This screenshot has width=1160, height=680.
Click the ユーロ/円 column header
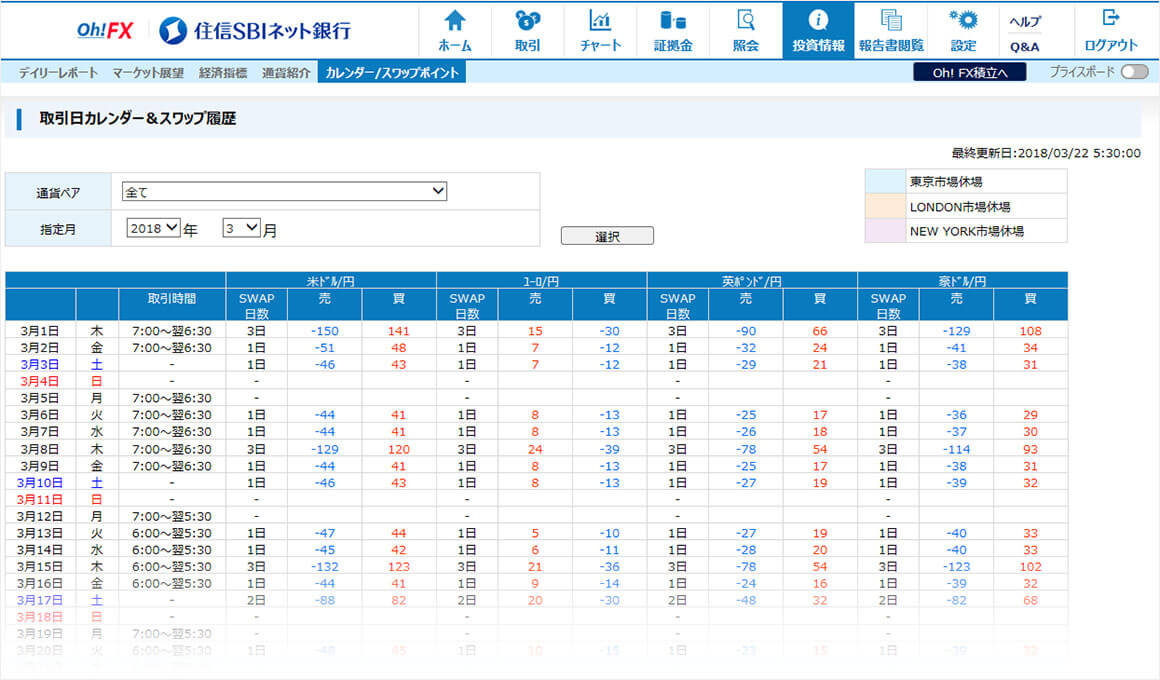(542, 280)
